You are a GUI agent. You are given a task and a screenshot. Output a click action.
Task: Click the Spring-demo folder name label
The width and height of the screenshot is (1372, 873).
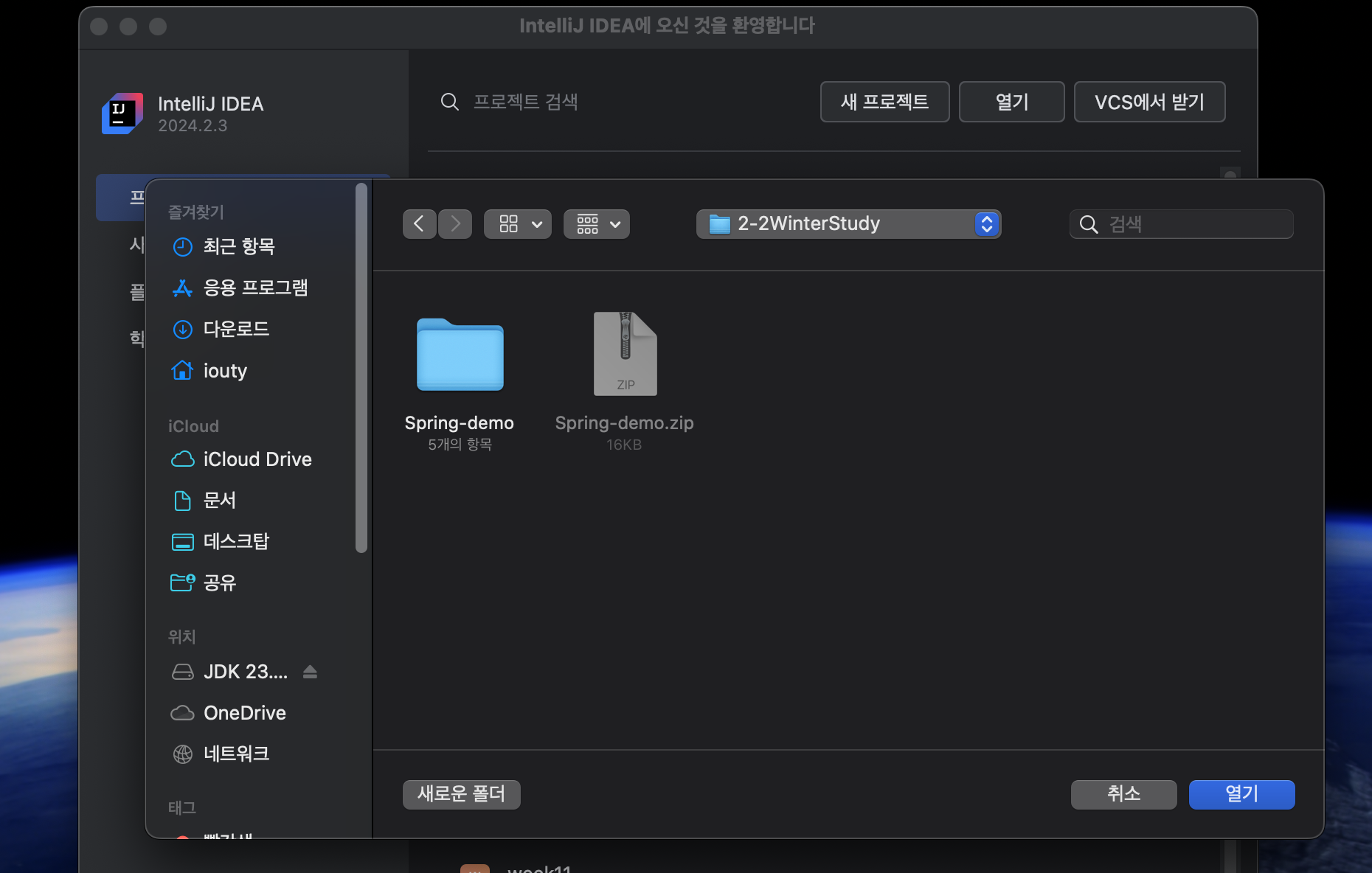tap(459, 422)
